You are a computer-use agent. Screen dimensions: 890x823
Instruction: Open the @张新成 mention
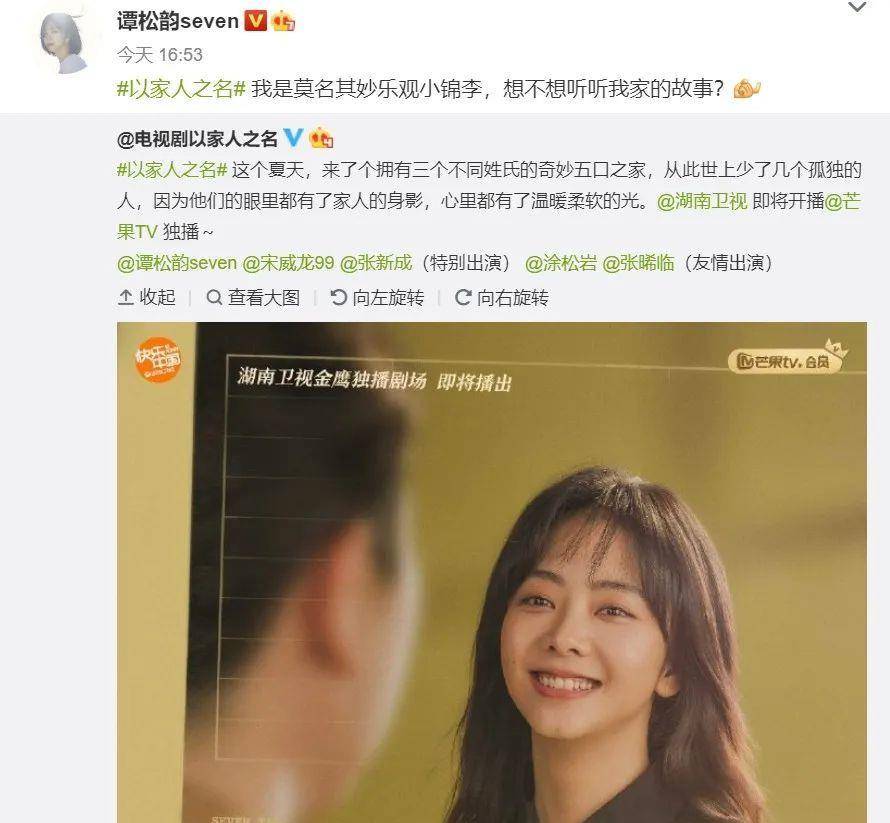click(376, 263)
